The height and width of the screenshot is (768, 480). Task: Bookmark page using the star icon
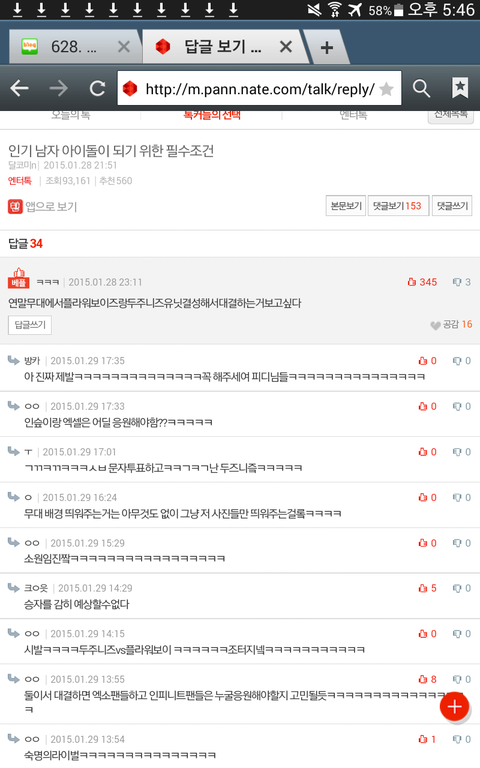coord(386,89)
